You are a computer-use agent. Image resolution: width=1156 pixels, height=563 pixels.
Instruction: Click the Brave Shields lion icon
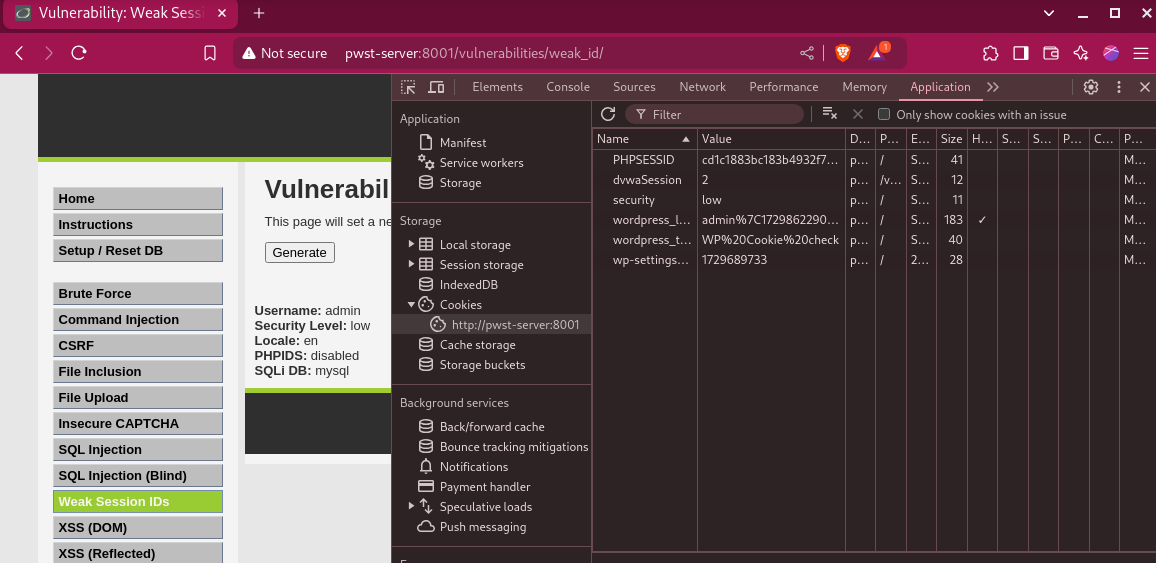click(x=842, y=53)
